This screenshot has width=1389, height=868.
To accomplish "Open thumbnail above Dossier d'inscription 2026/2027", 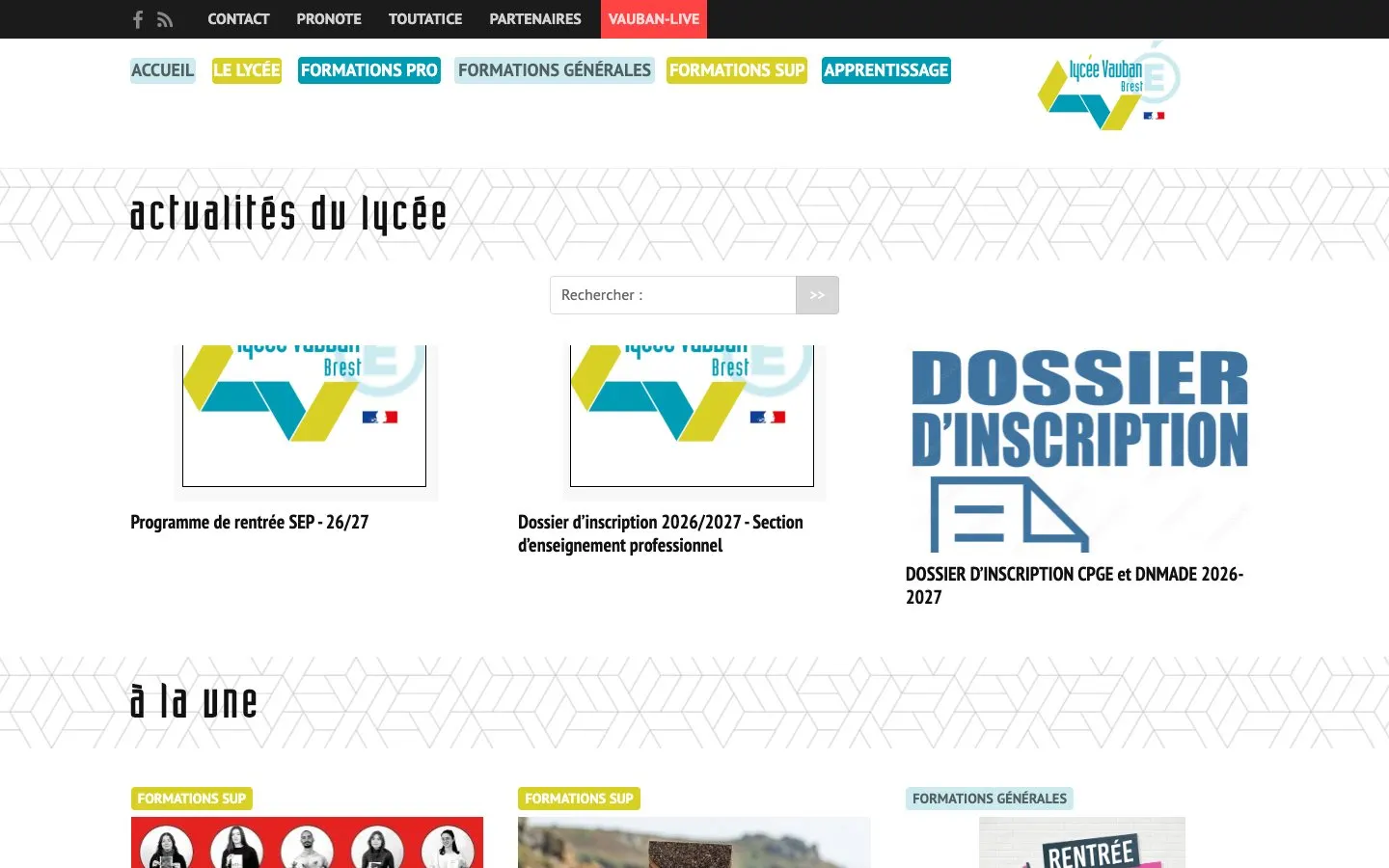I will pos(694,422).
